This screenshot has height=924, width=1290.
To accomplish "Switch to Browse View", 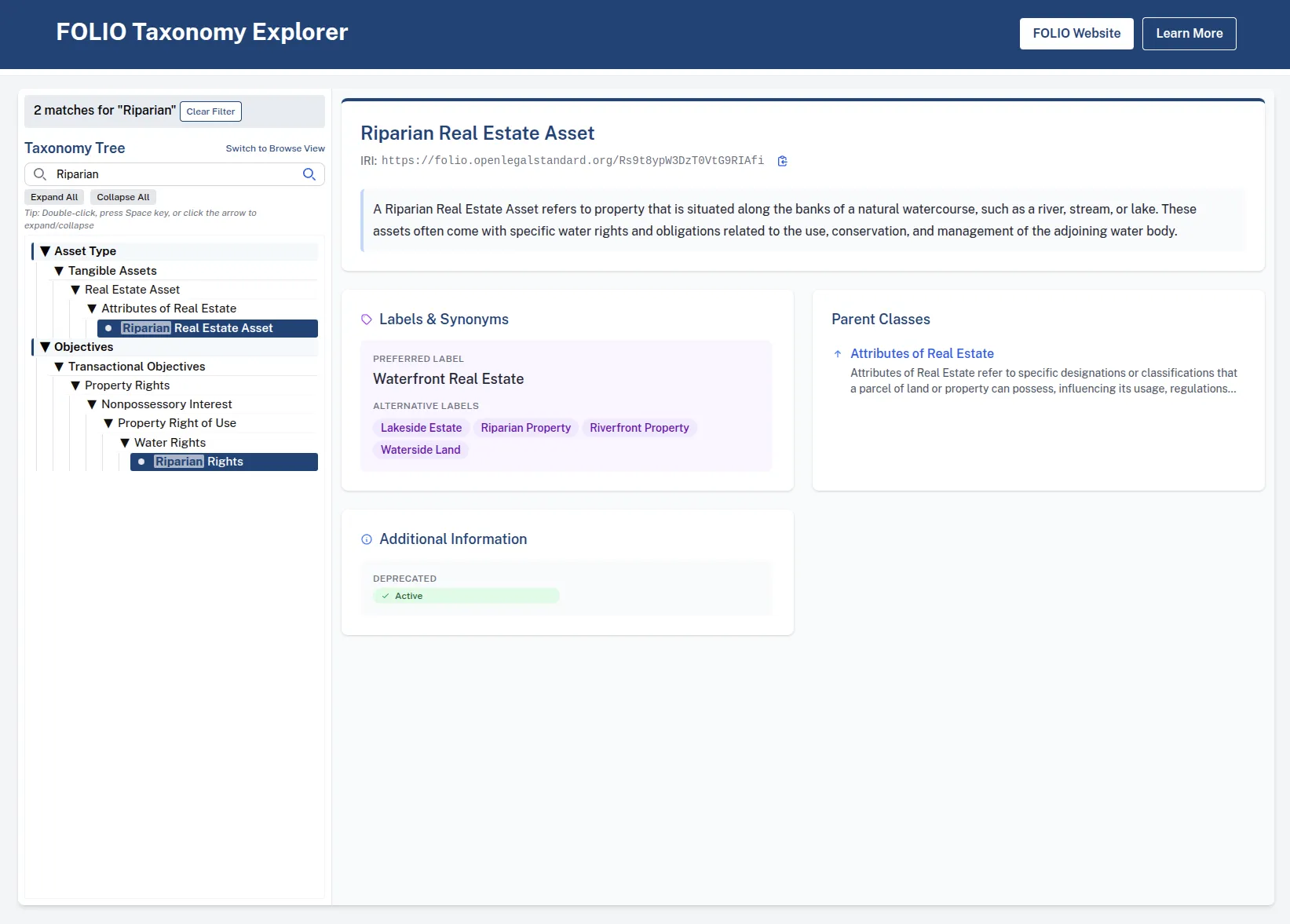I will pos(275,148).
